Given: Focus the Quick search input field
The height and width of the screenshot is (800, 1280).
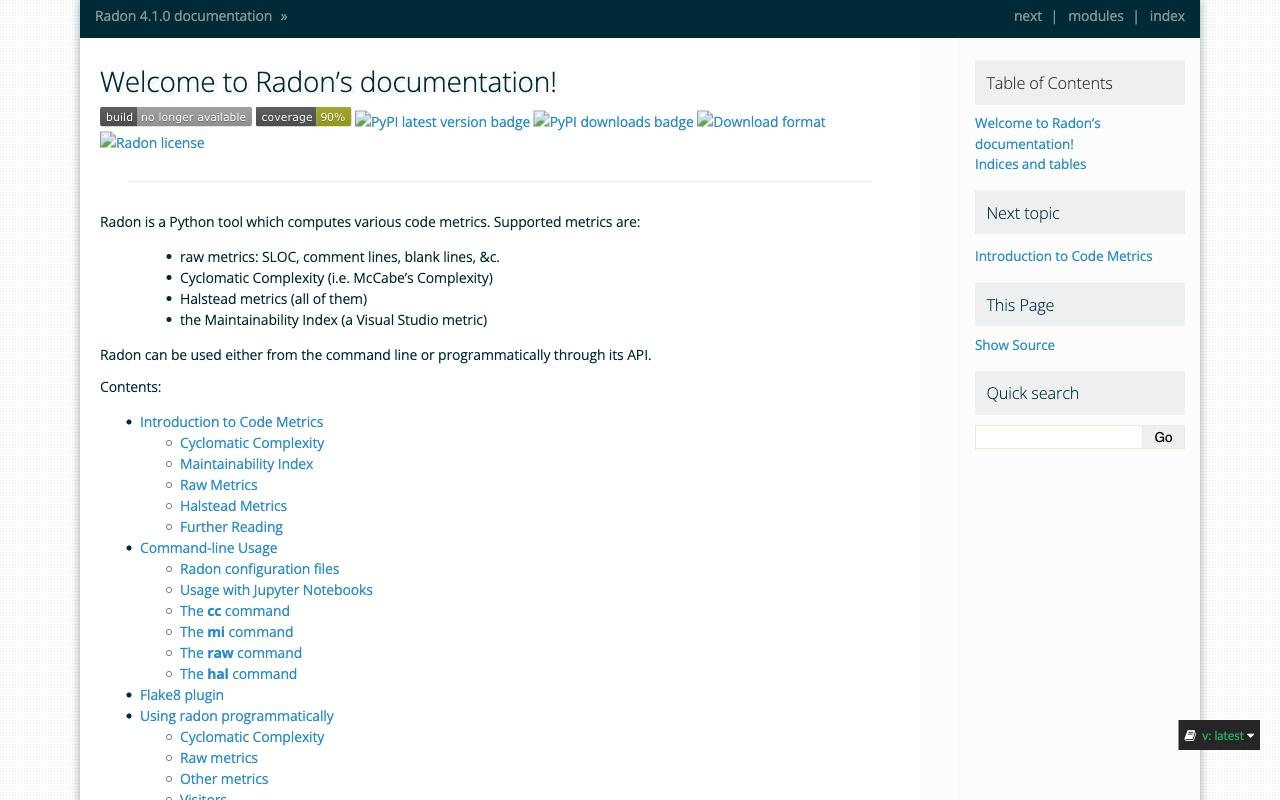Looking at the screenshot, I should click(x=1058, y=437).
